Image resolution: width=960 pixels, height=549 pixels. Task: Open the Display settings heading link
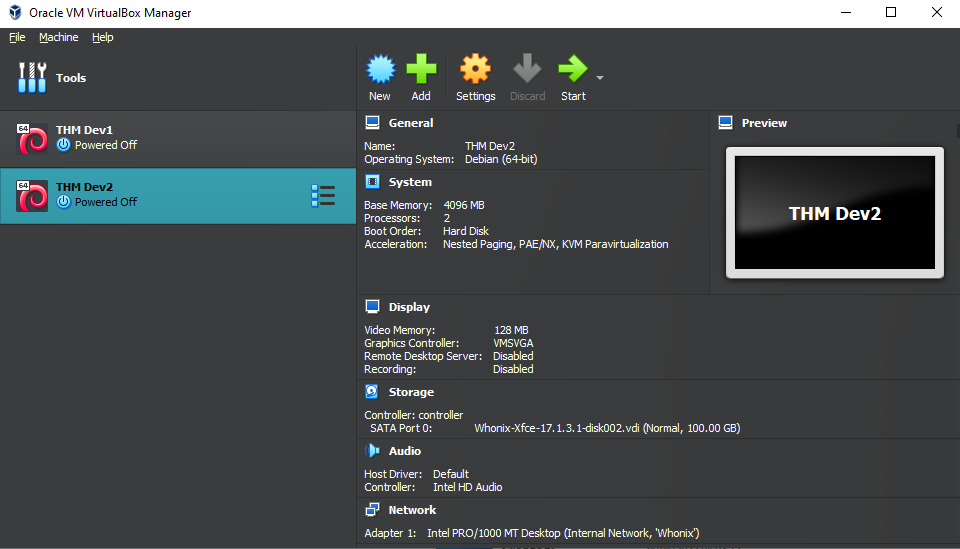coord(409,307)
